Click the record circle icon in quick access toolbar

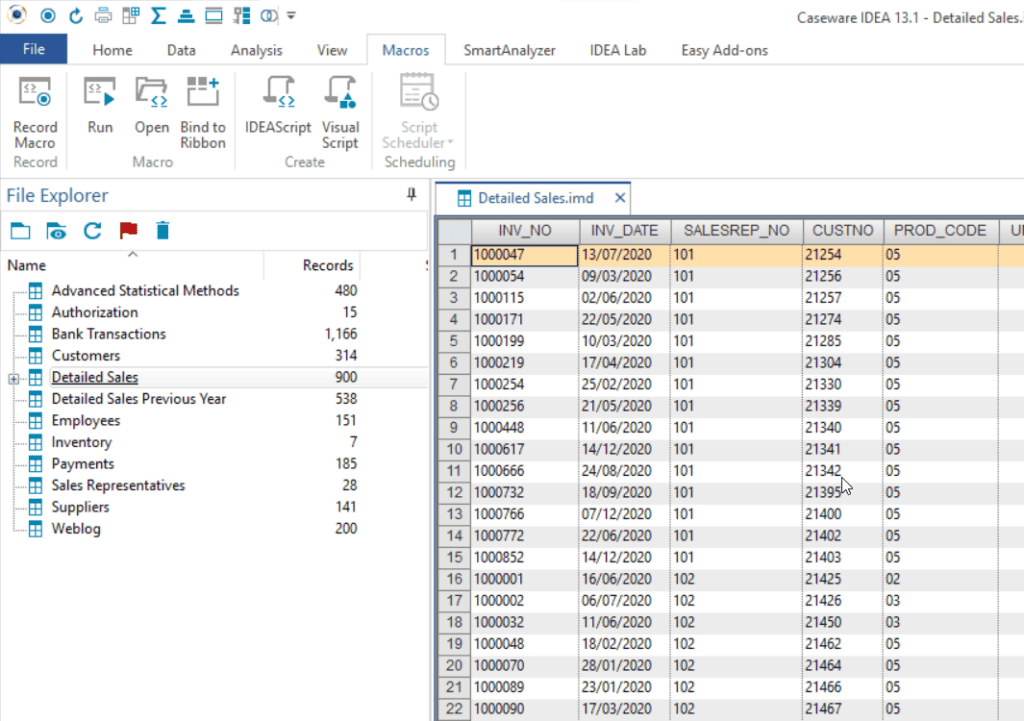click(x=48, y=16)
